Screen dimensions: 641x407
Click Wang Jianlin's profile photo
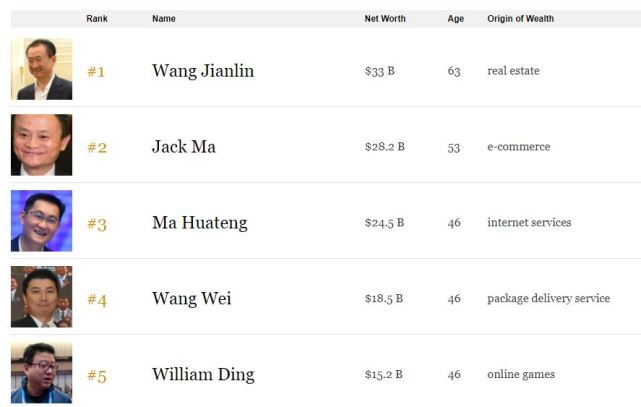[41, 69]
